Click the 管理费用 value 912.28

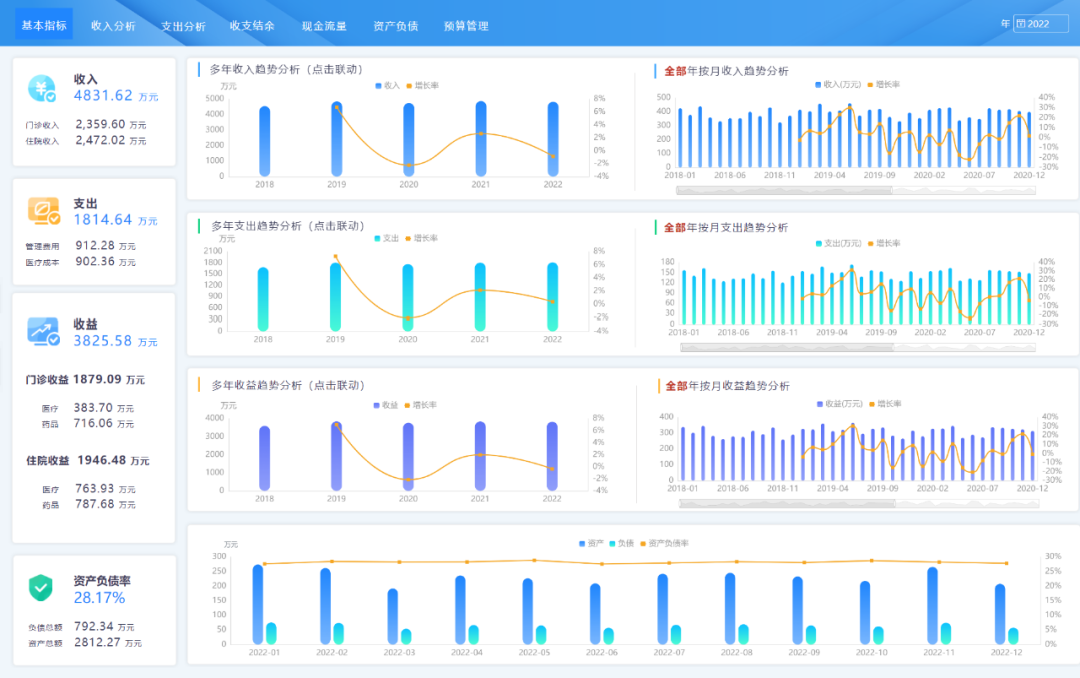click(x=95, y=245)
